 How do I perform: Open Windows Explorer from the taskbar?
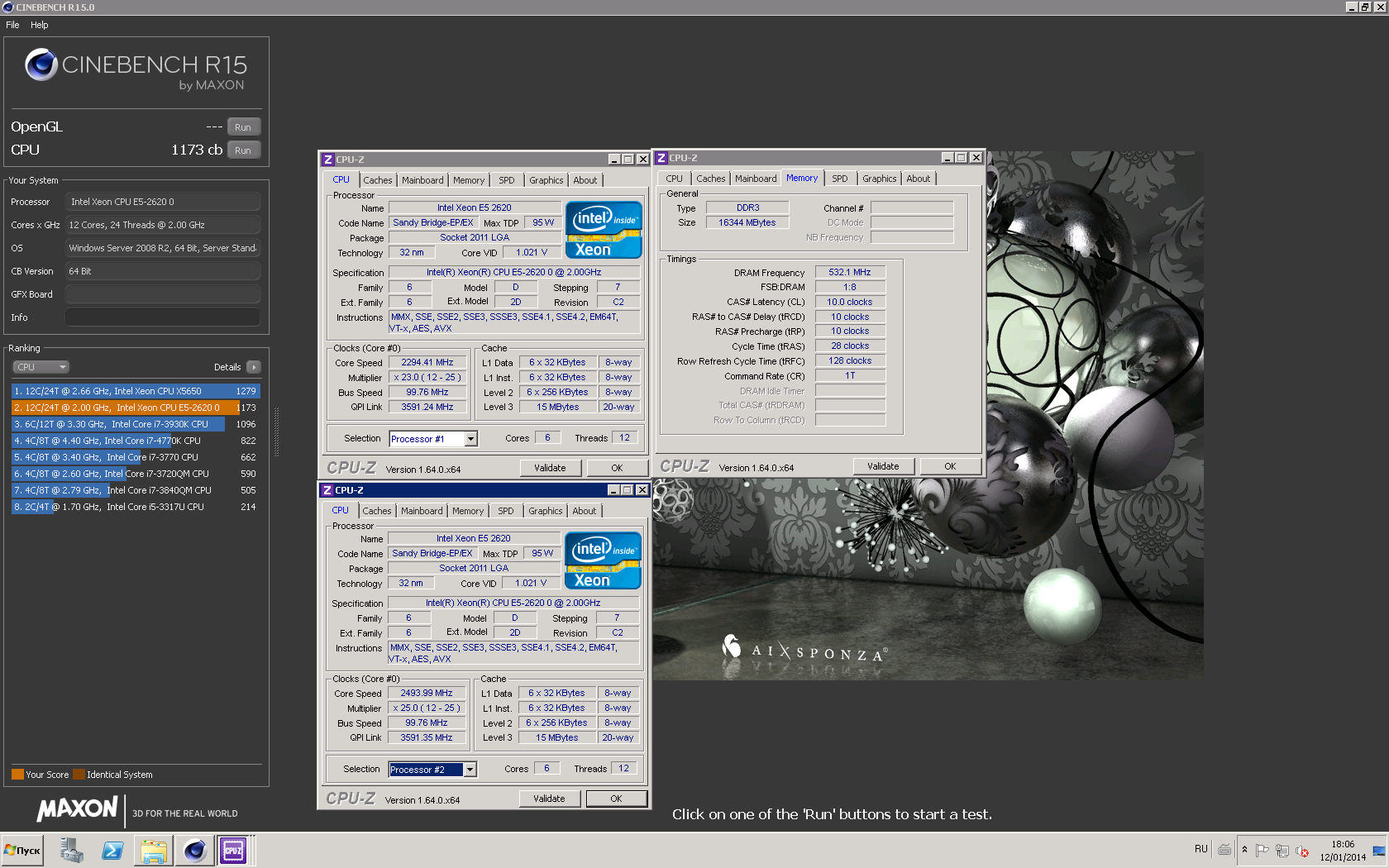tap(154, 850)
